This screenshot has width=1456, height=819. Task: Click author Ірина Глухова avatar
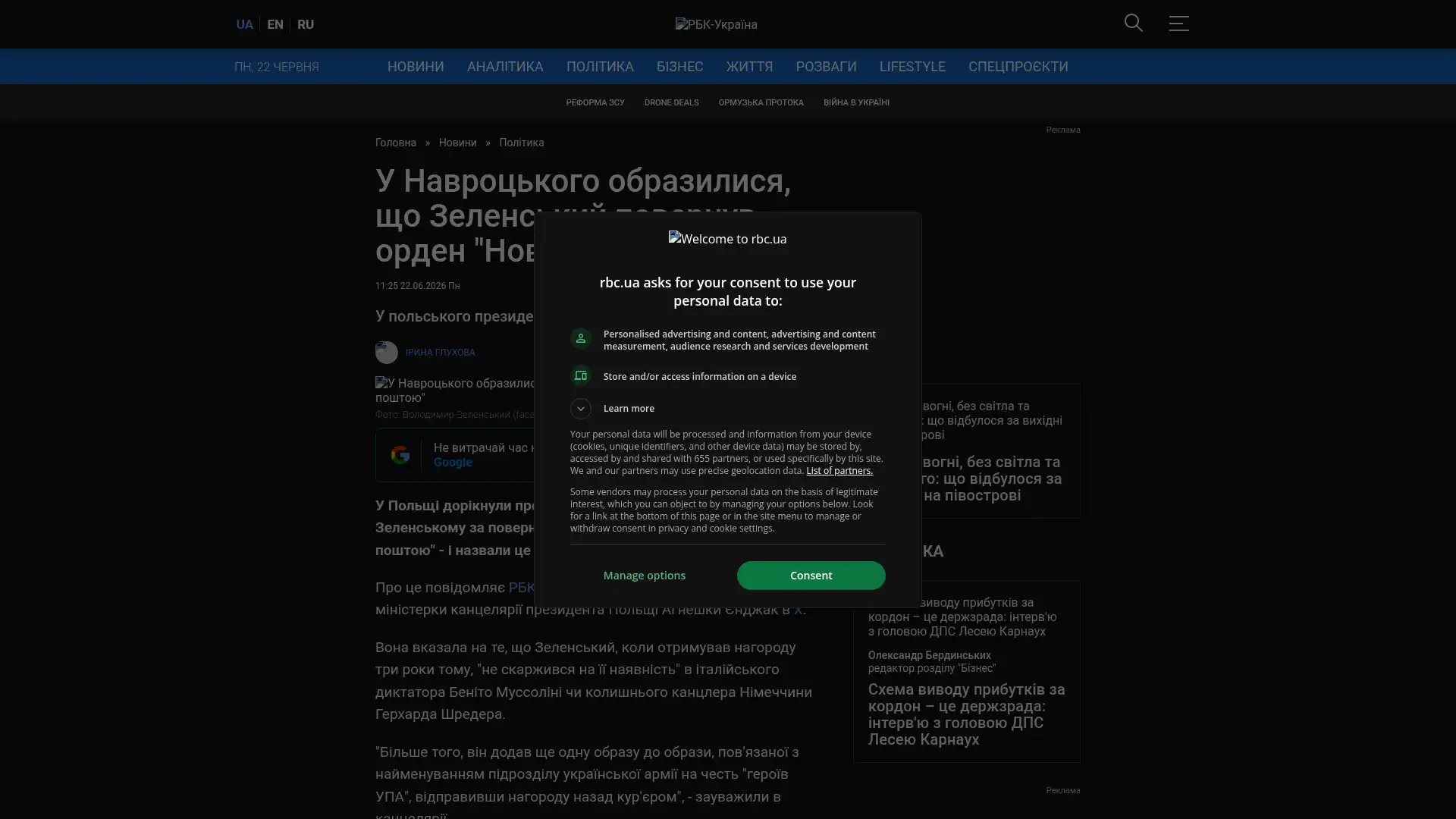(x=387, y=353)
